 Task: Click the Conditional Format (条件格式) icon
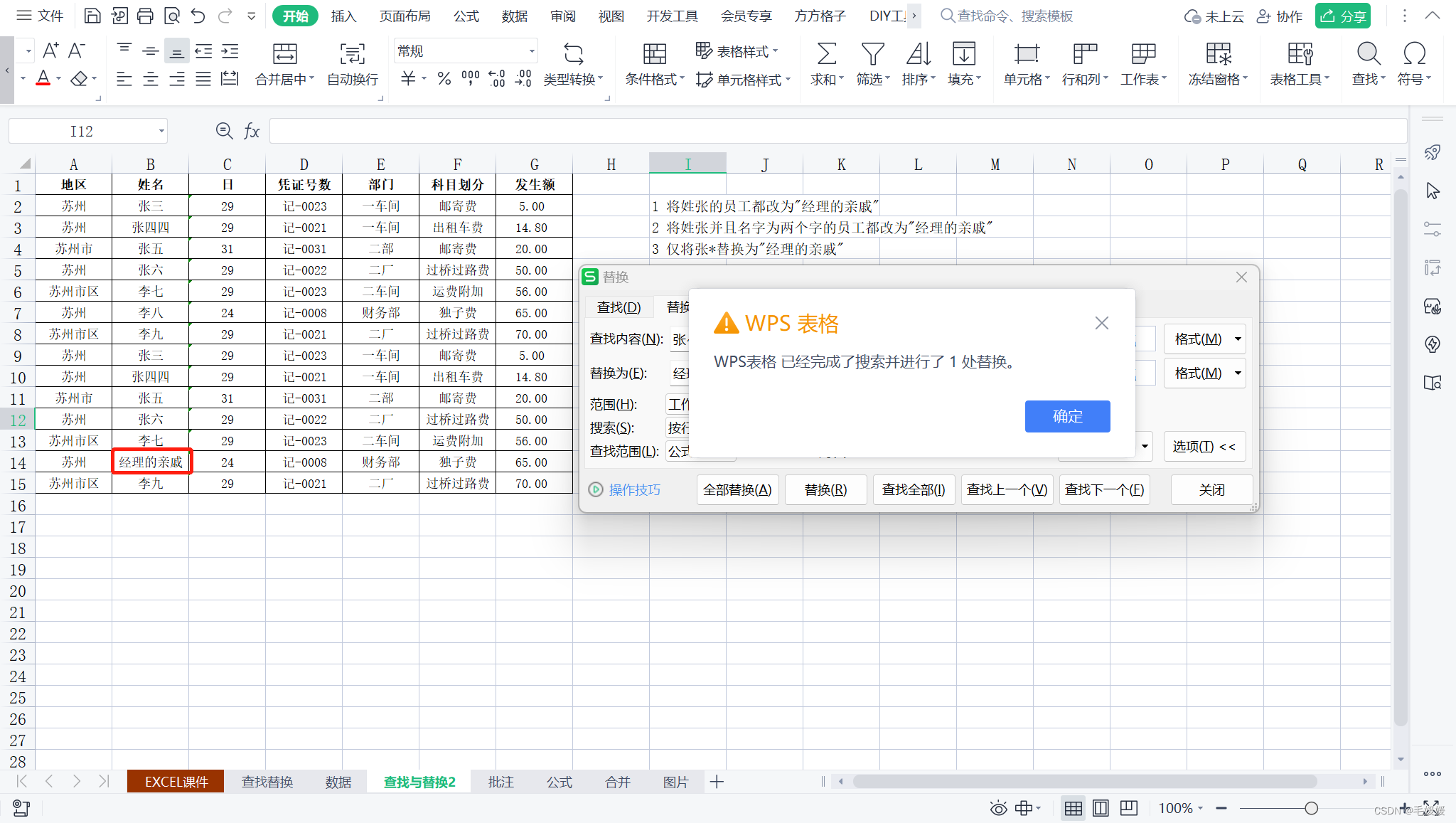pos(654,54)
